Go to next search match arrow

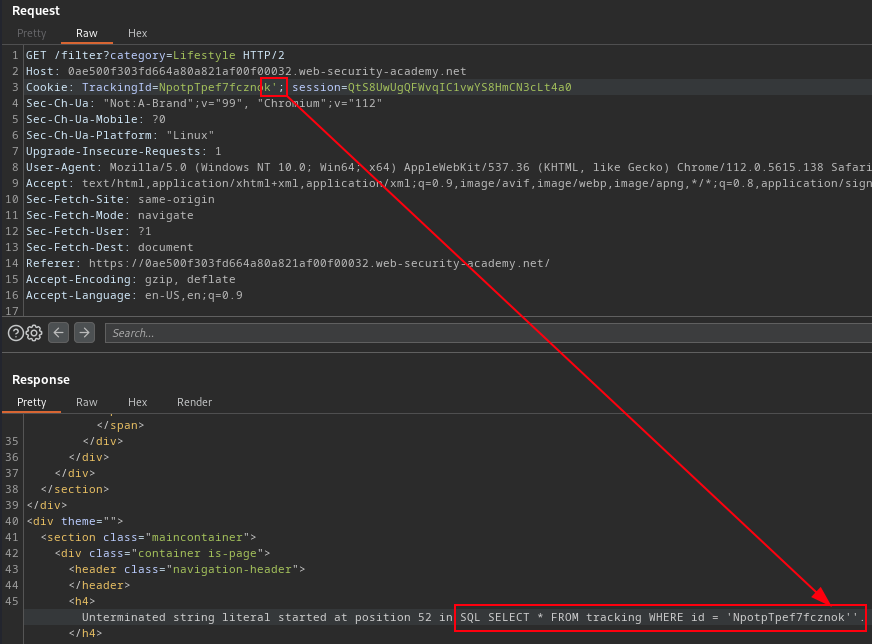tap(85, 333)
